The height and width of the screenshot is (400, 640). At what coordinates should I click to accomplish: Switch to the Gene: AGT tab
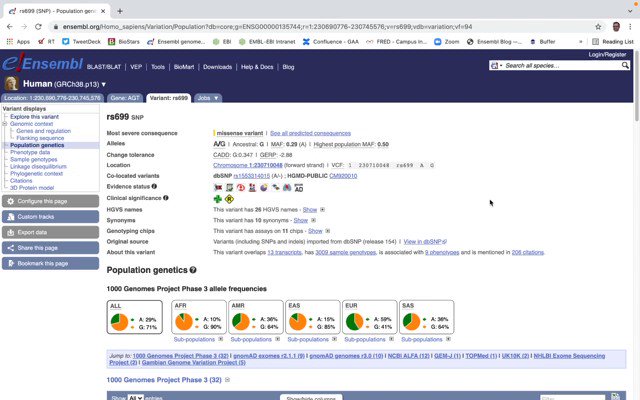(x=125, y=98)
